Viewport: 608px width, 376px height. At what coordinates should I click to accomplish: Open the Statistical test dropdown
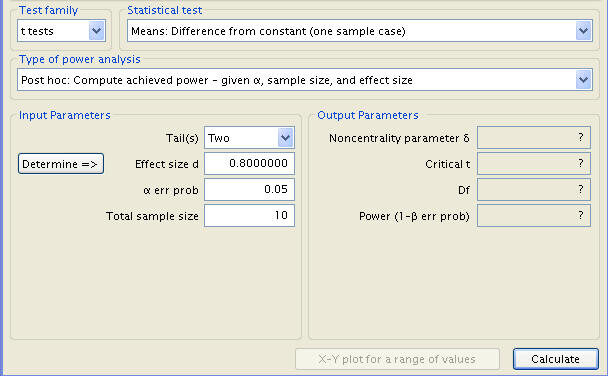[360, 31]
